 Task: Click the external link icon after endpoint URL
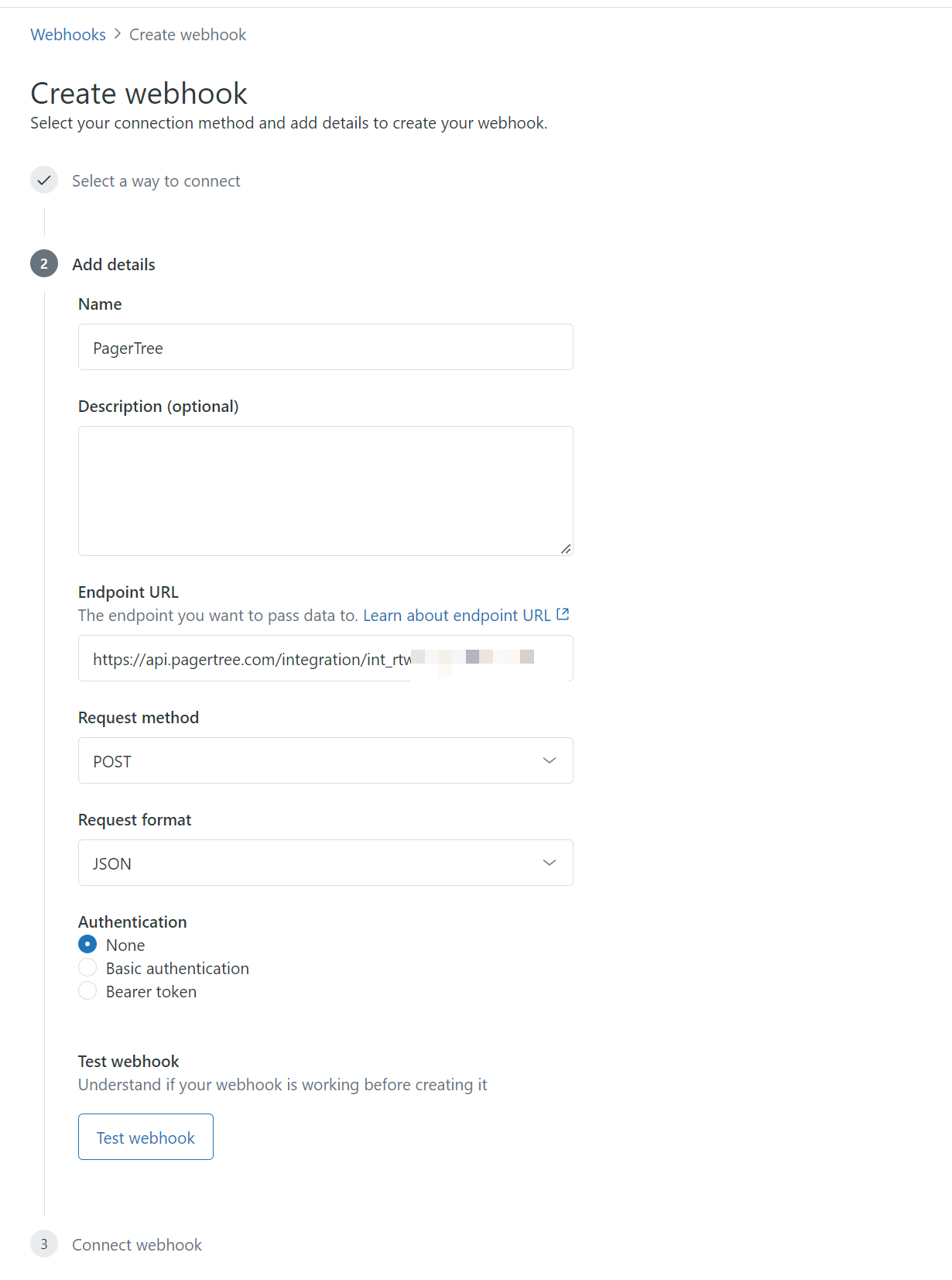pyautogui.click(x=563, y=615)
